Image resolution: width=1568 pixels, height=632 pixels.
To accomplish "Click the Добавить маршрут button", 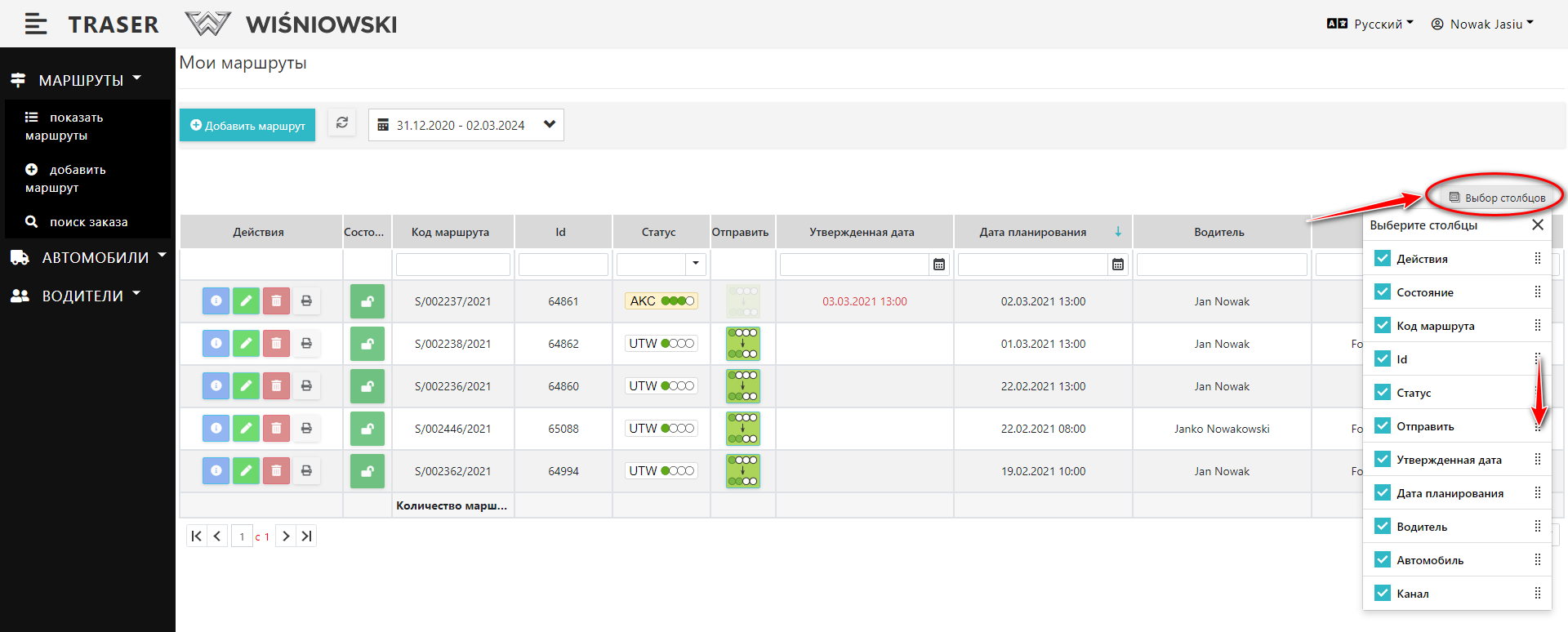I will pos(247,126).
